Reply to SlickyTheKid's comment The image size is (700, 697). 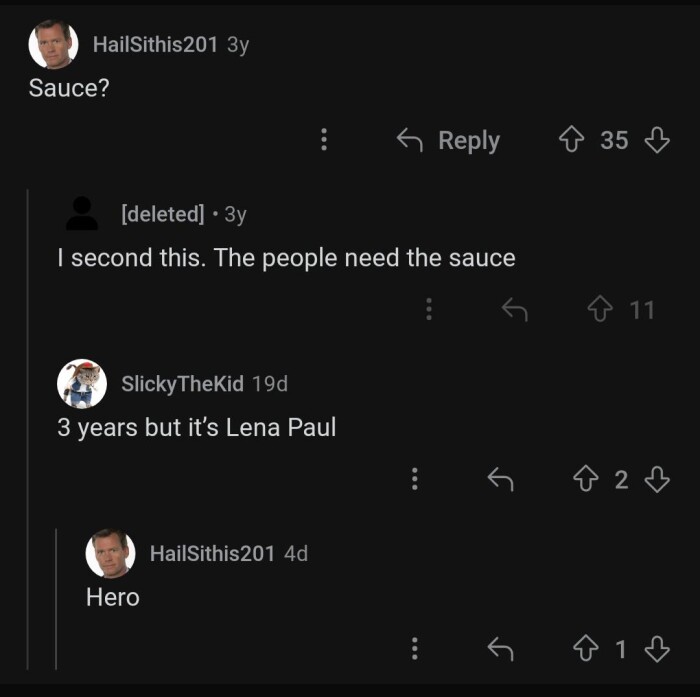coord(499,480)
